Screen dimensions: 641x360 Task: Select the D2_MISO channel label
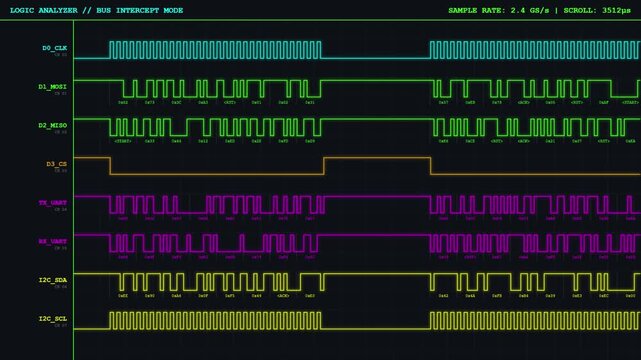pos(52,125)
